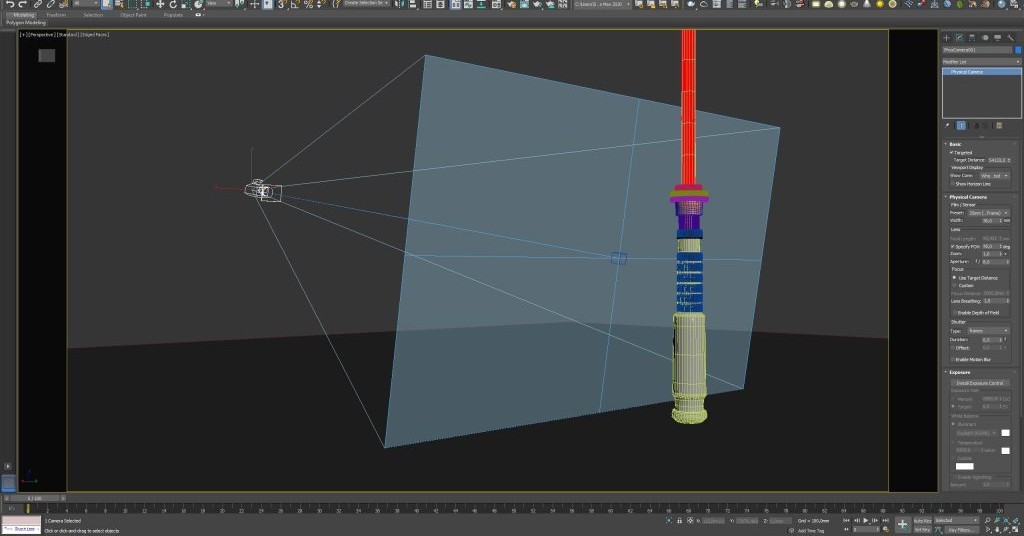The width and height of the screenshot is (1024, 536).
Task: Toggle the Selection Lock padlock icon
Action: point(679,520)
